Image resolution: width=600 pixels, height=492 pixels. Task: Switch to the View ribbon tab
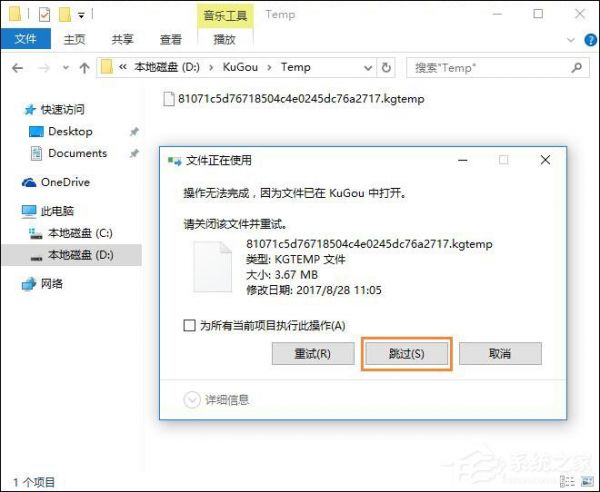click(170, 39)
